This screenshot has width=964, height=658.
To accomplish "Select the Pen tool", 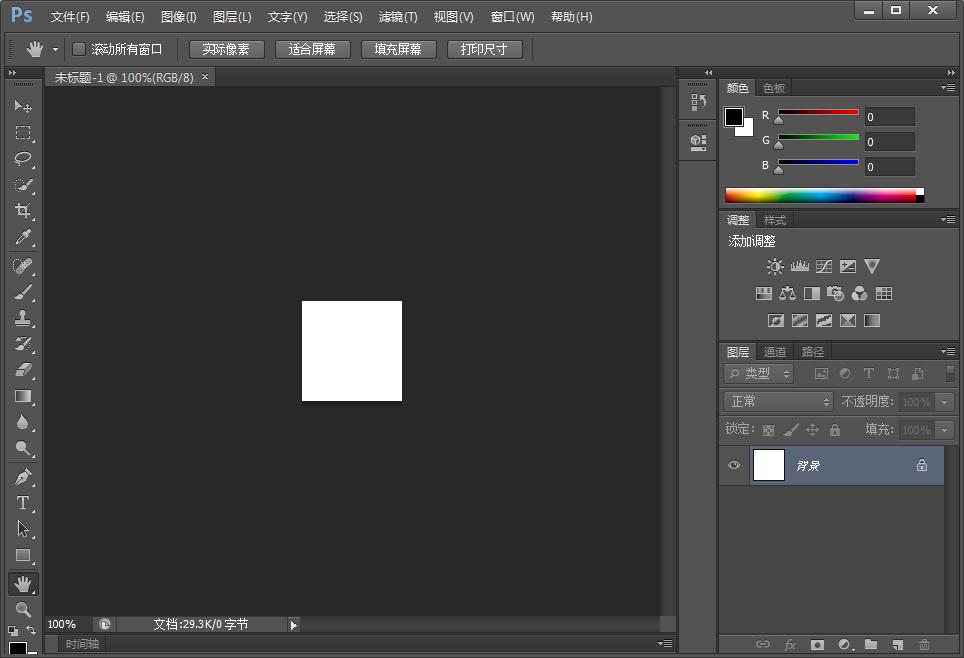I will (x=23, y=477).
